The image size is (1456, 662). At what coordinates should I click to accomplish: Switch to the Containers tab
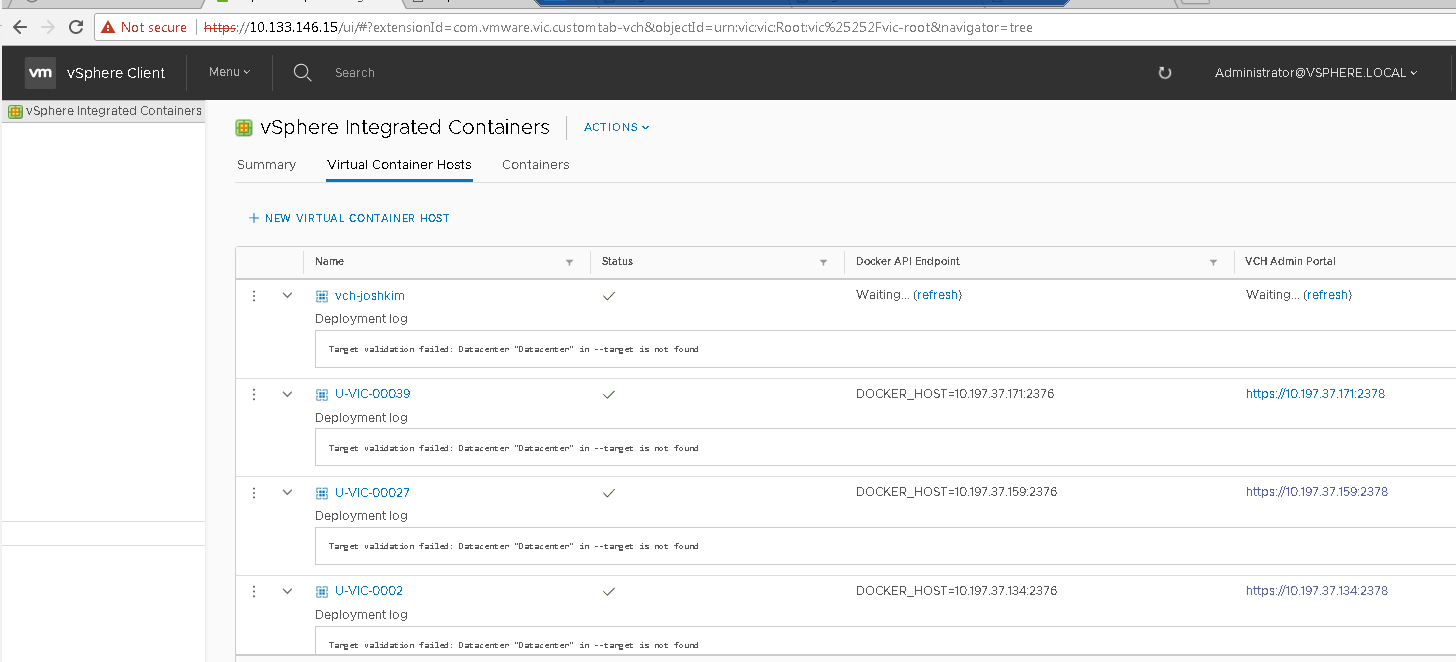coord(535,164)
